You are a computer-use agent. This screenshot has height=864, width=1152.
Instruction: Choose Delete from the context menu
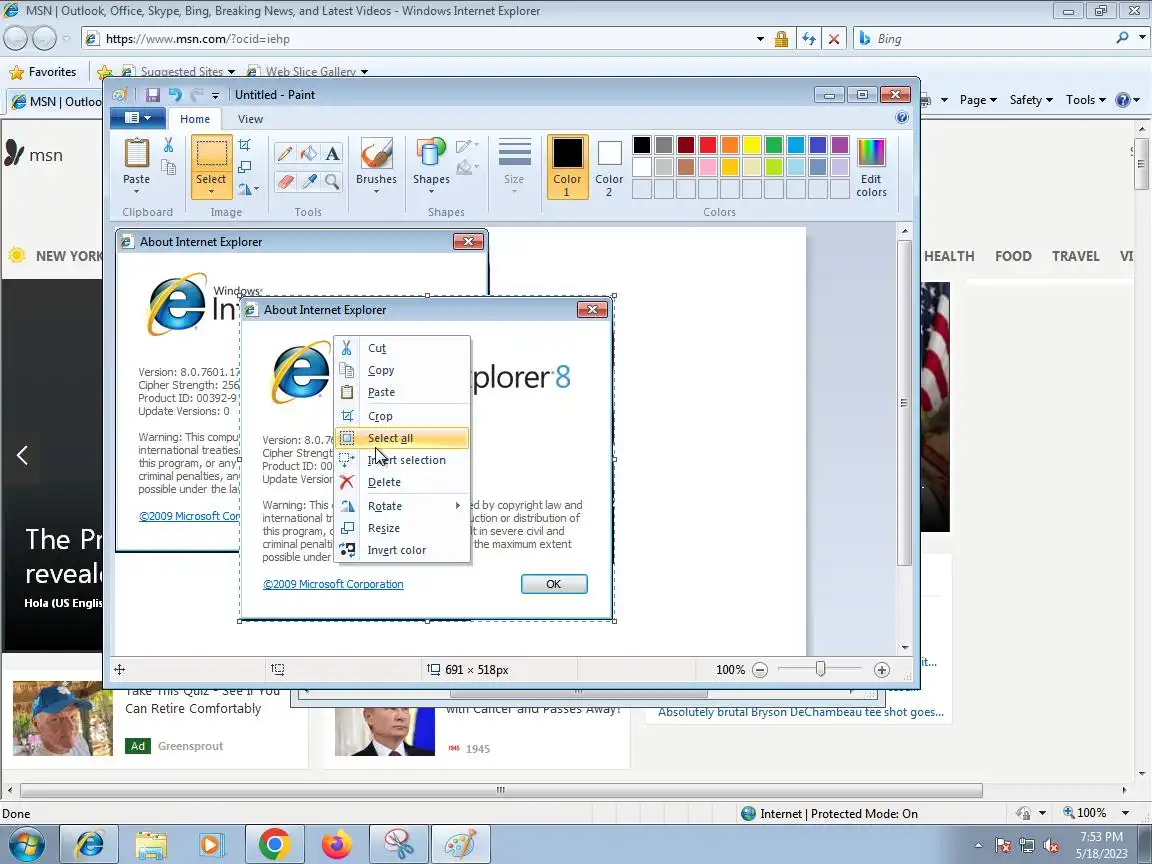coord(402,482)
